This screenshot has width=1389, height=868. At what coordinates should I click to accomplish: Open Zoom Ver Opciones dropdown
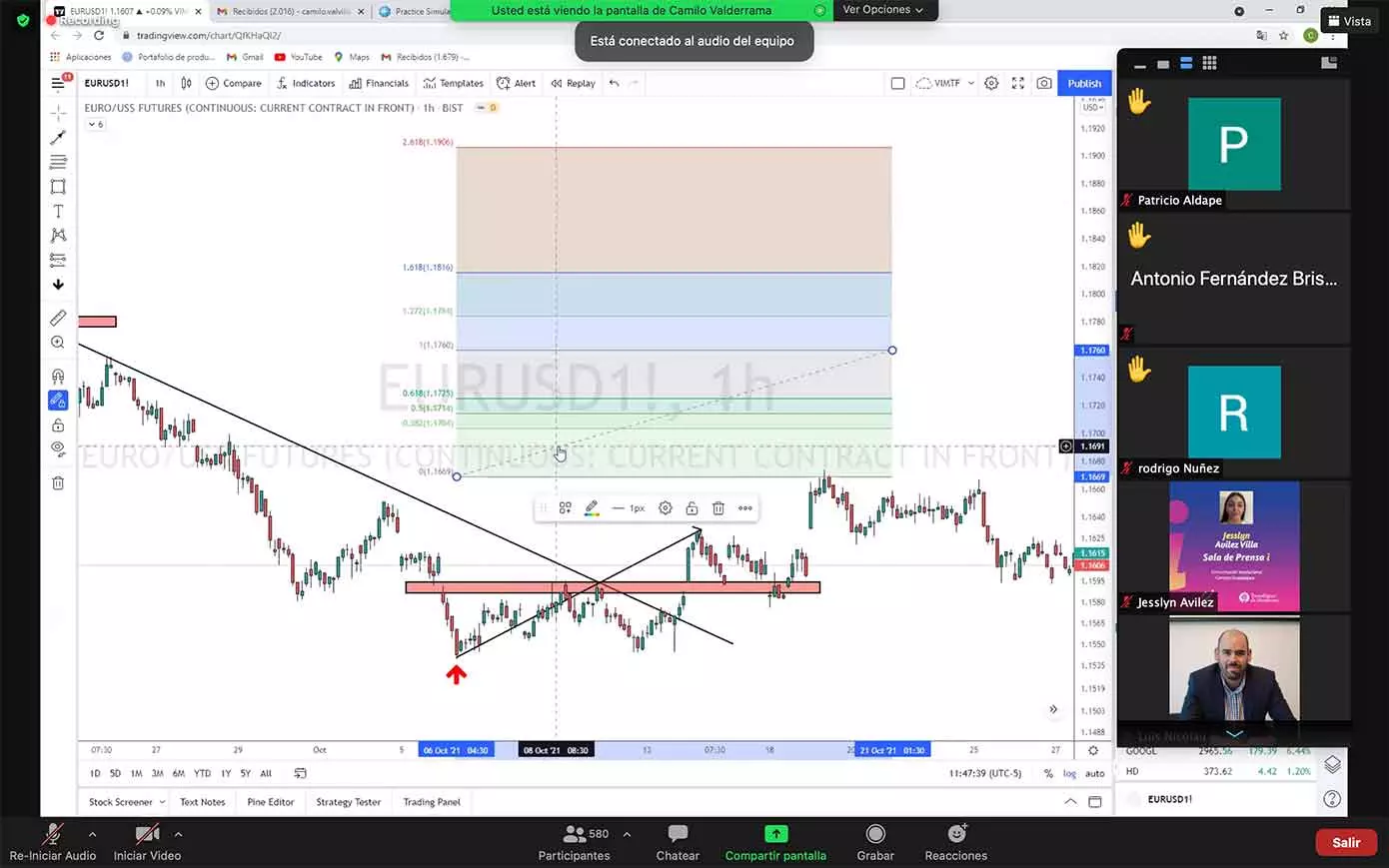tap(882, 10)
